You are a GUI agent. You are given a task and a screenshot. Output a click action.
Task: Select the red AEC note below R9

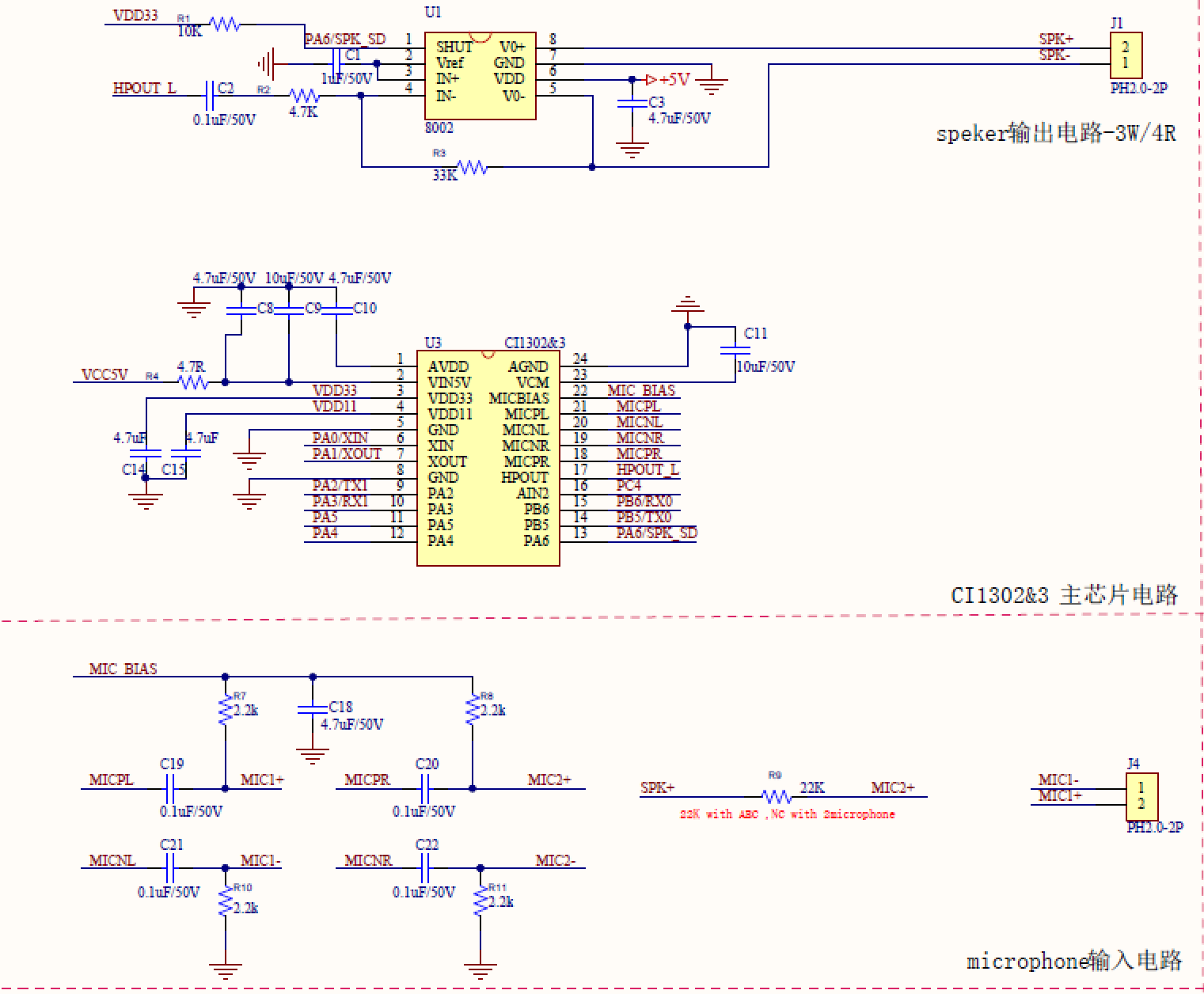click(787, 814)
